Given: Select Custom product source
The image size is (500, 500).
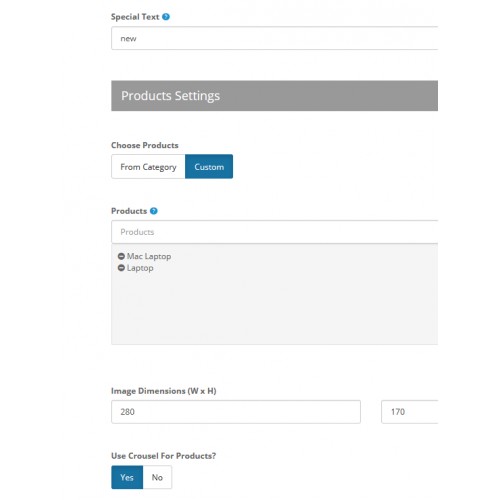Looking at the screenshot, I should pyautogui.click(x=209, y=167).
